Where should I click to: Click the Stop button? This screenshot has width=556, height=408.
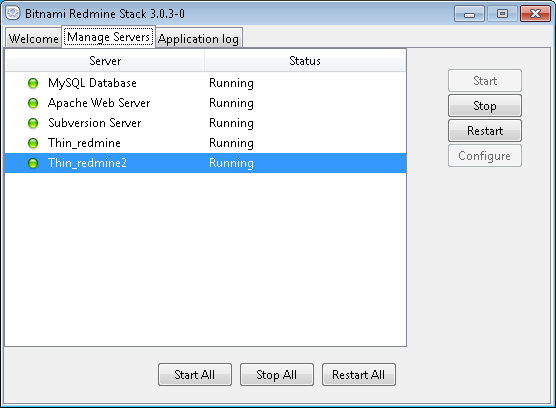coord(485,106)
